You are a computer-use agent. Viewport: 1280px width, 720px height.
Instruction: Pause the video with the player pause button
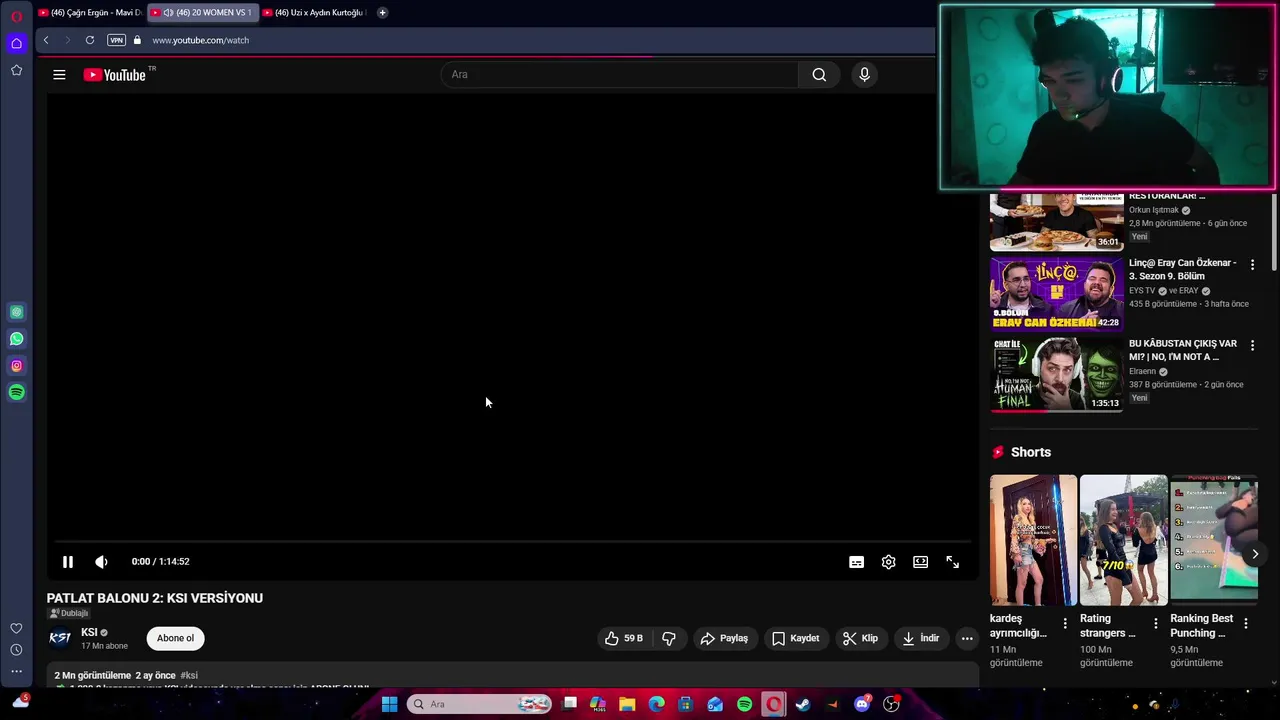pos(68,562)
